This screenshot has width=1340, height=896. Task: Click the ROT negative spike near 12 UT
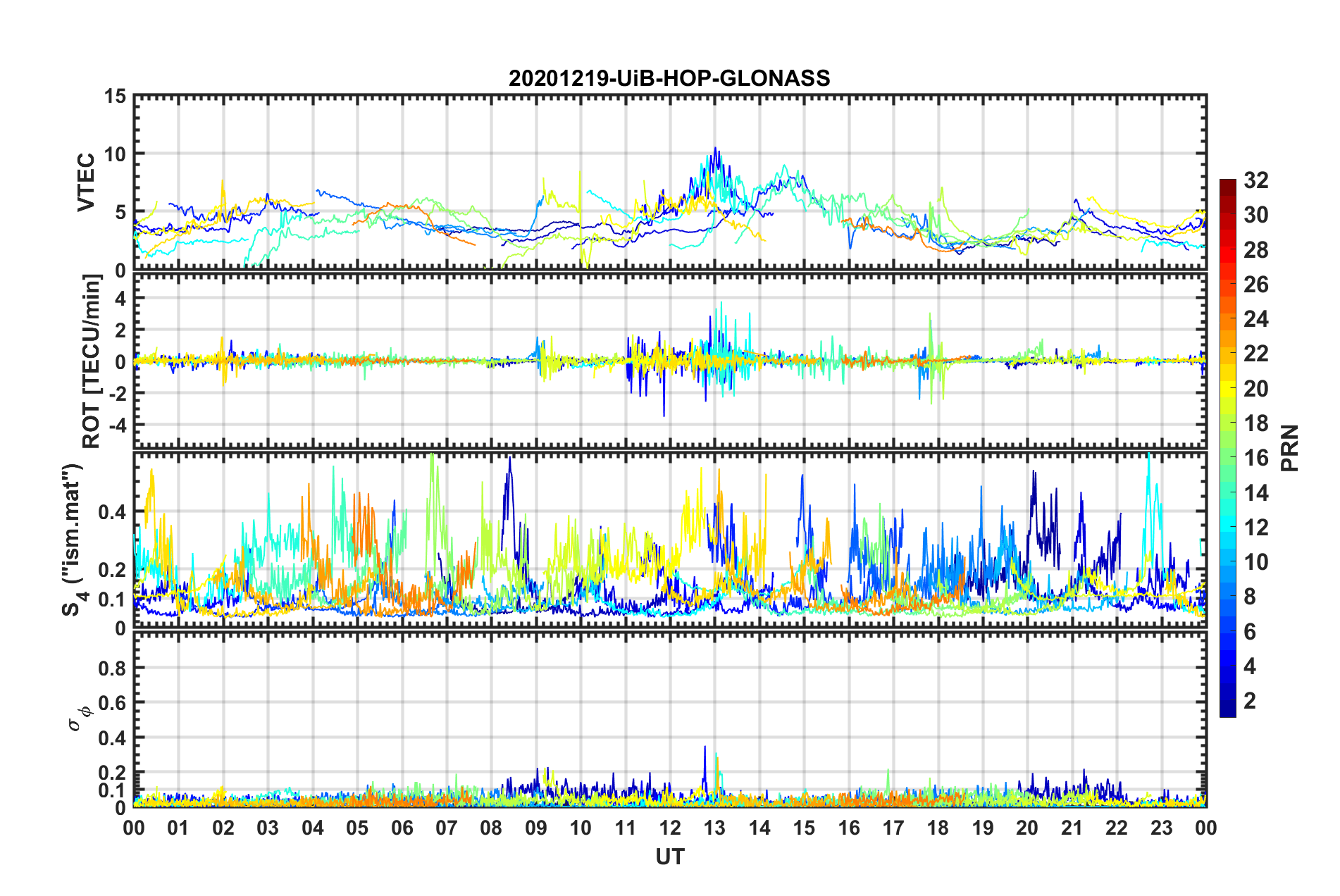pyautogui.click(x=664, y=414)
